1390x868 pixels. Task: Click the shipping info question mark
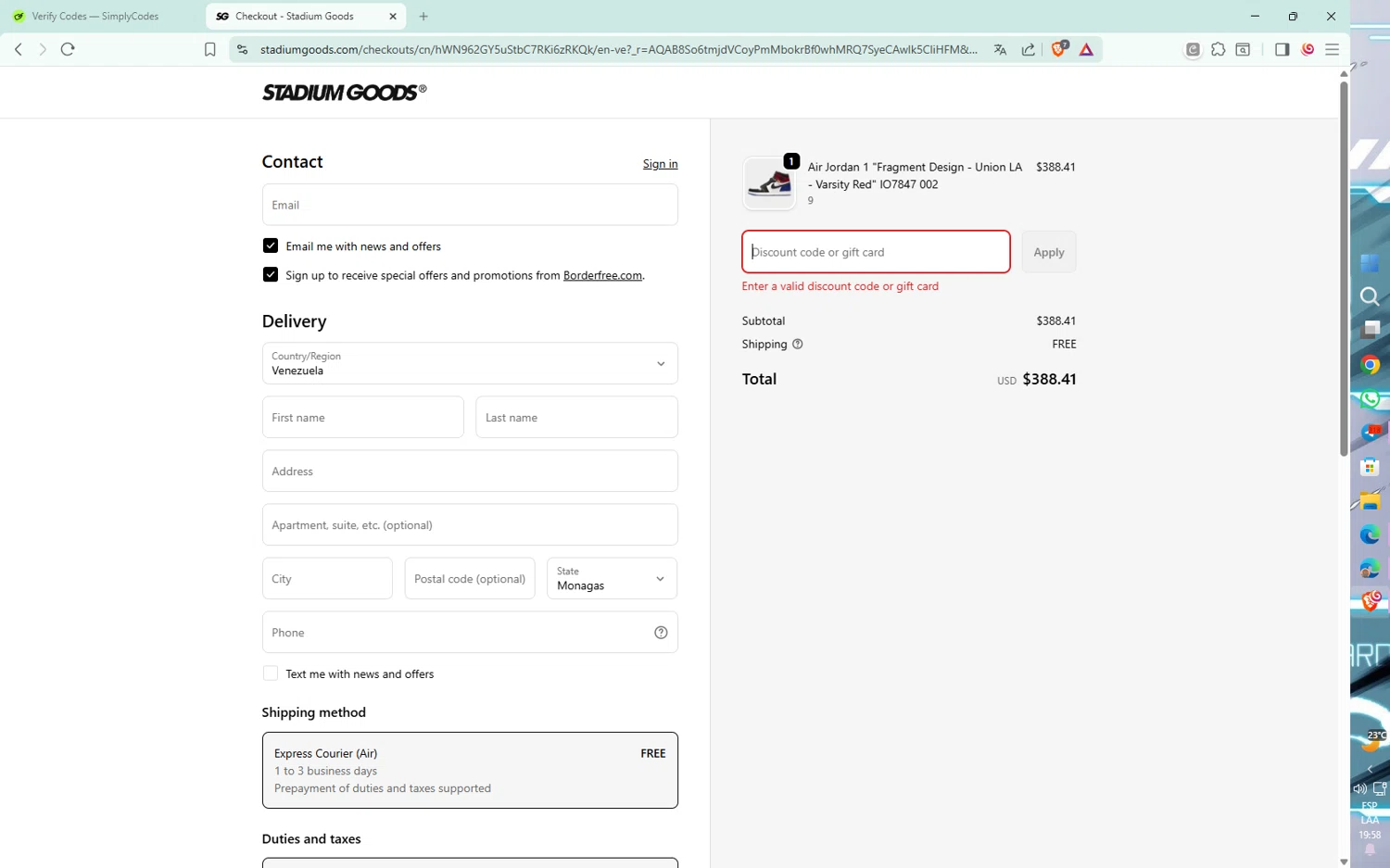(797, 344)
